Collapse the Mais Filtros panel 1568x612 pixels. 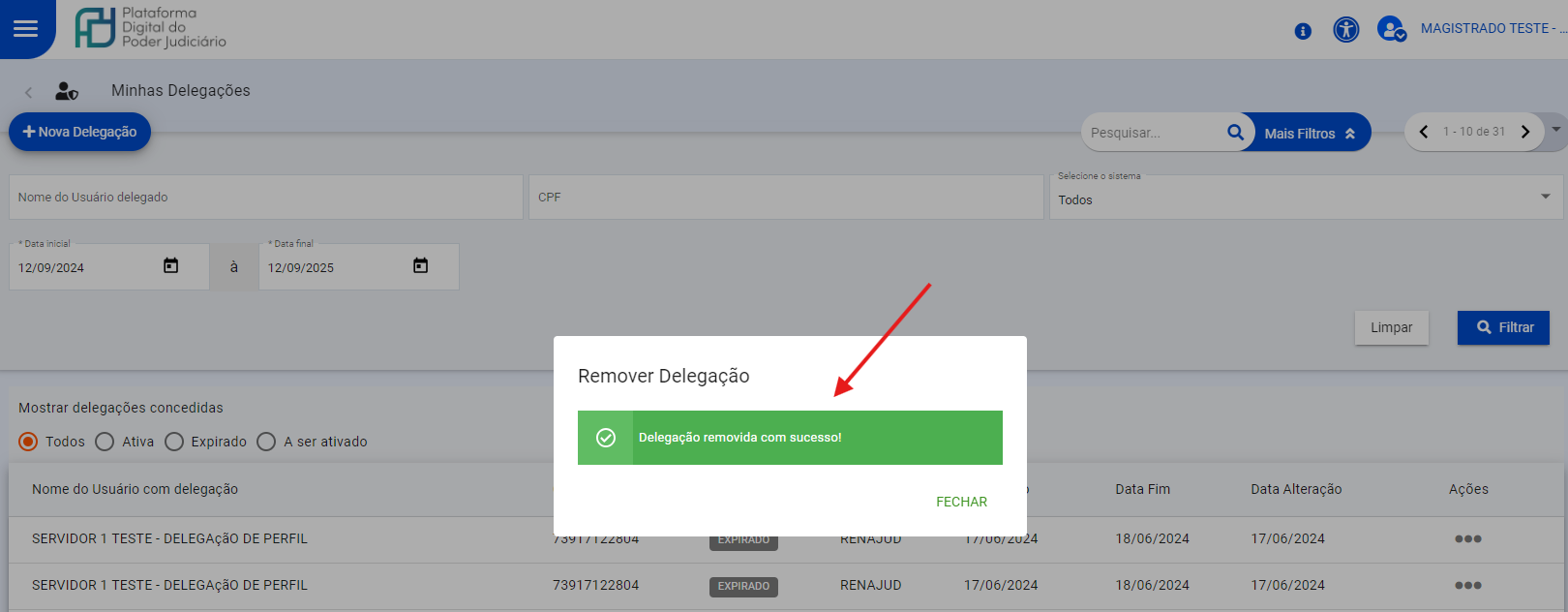pos(1311,134)
